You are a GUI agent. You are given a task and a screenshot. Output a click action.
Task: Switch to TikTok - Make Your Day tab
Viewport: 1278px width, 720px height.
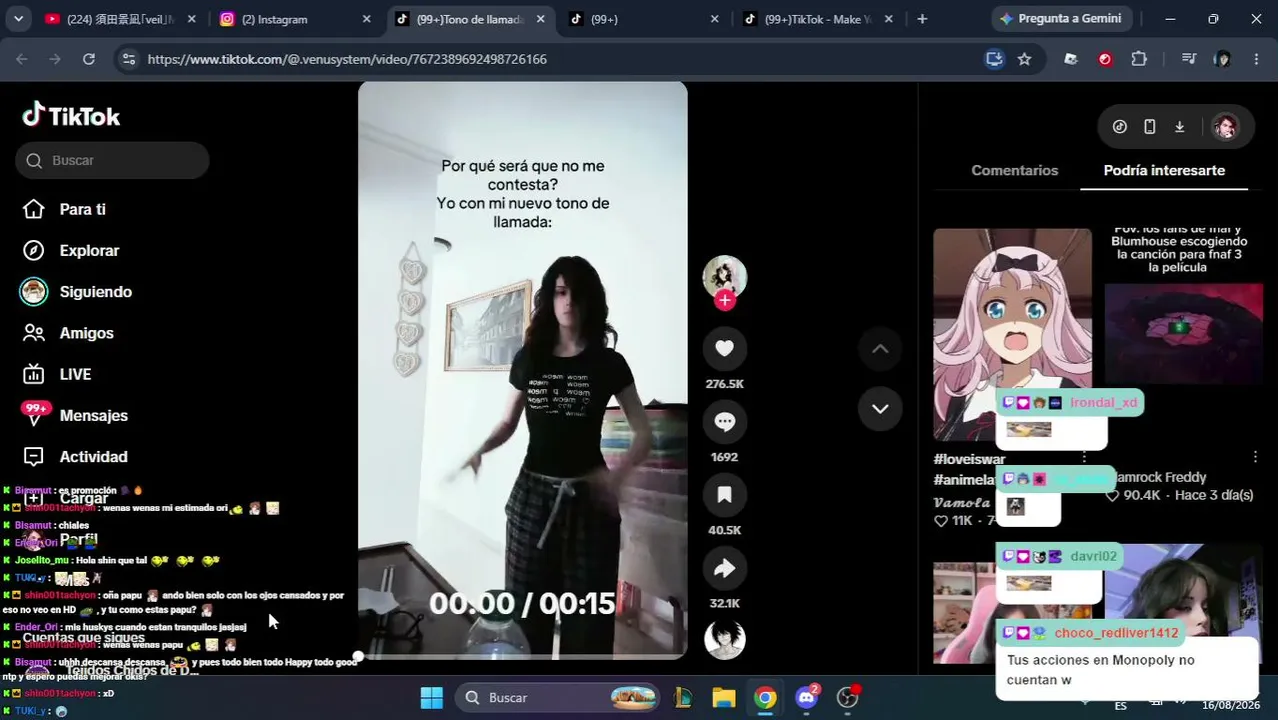coord(819,19)
